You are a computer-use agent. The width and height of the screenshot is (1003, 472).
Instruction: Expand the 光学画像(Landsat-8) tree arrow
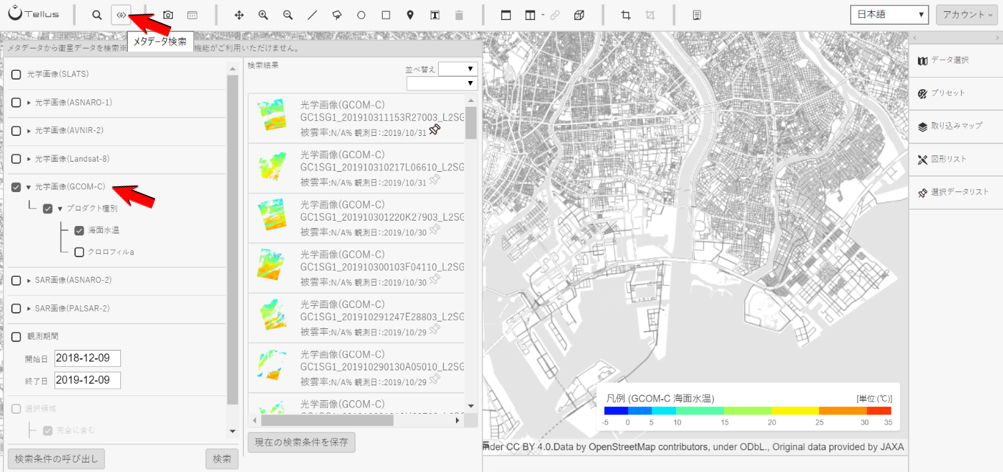(x=29, y=159)
